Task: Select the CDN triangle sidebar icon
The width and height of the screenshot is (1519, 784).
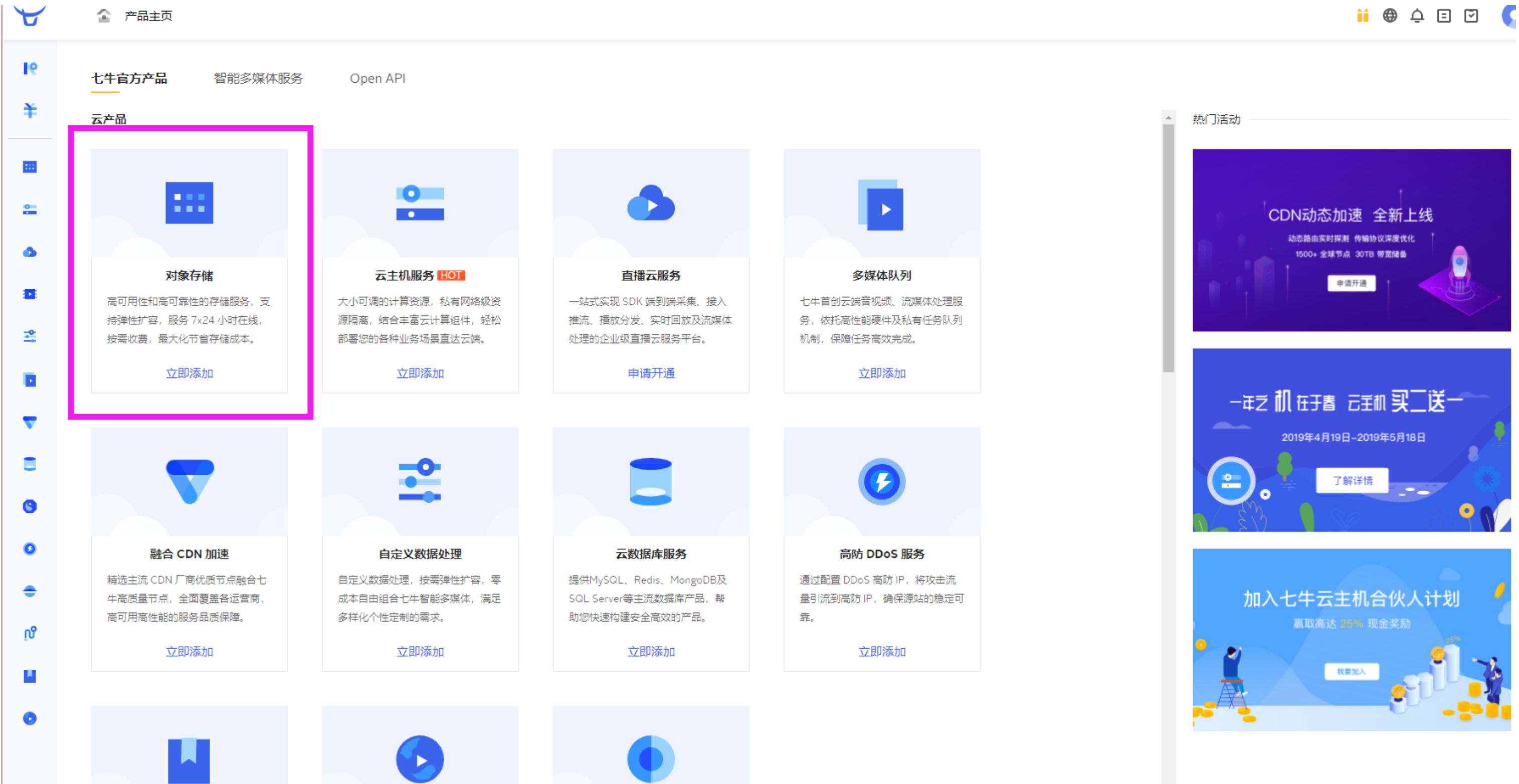Action: click(30, 422)
